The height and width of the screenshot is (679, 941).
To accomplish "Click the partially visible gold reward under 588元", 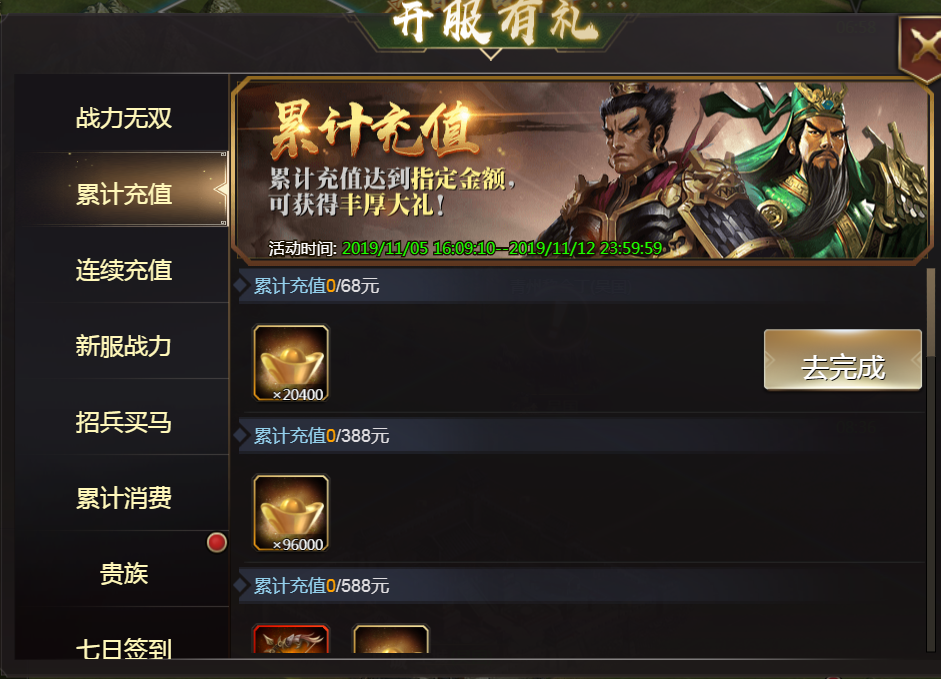I will 391,639.
